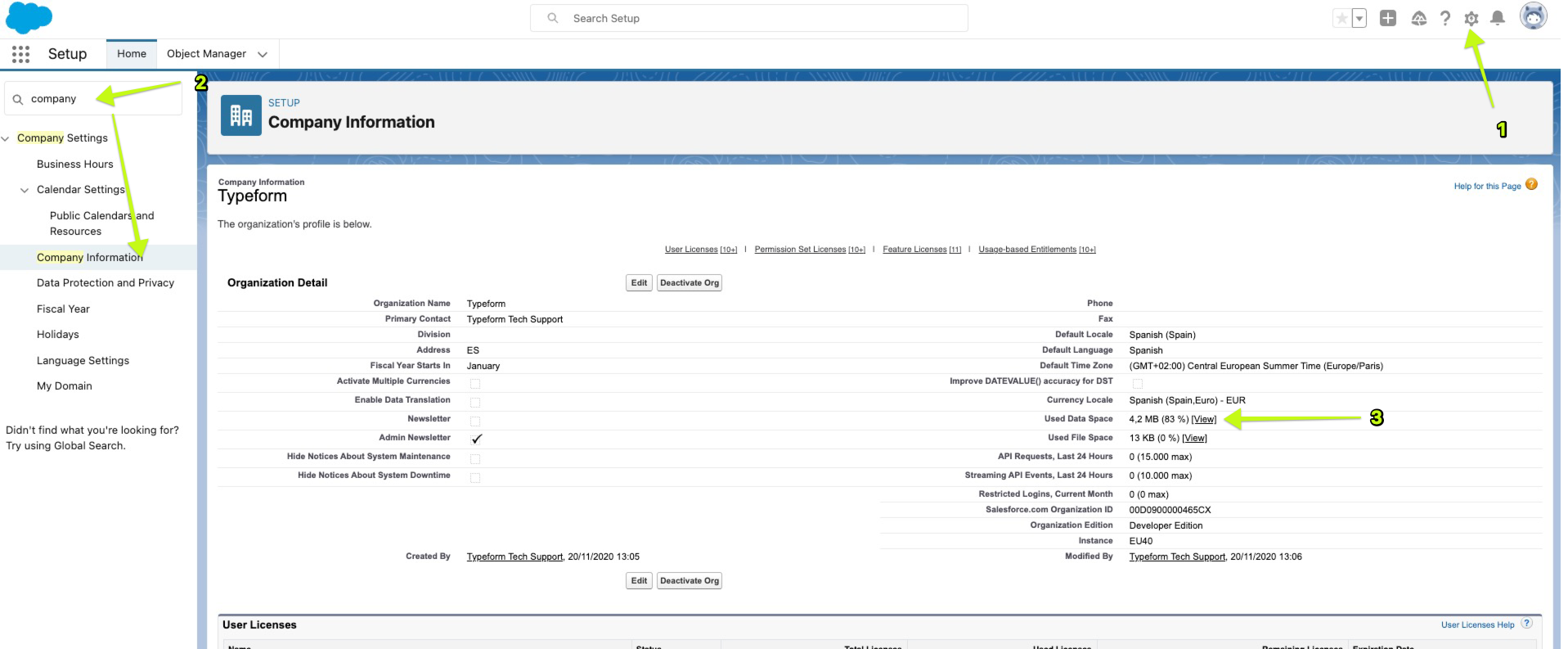
Task: Jump to Usage-based Entitlements link
Action: click(x=1037, y=250)
